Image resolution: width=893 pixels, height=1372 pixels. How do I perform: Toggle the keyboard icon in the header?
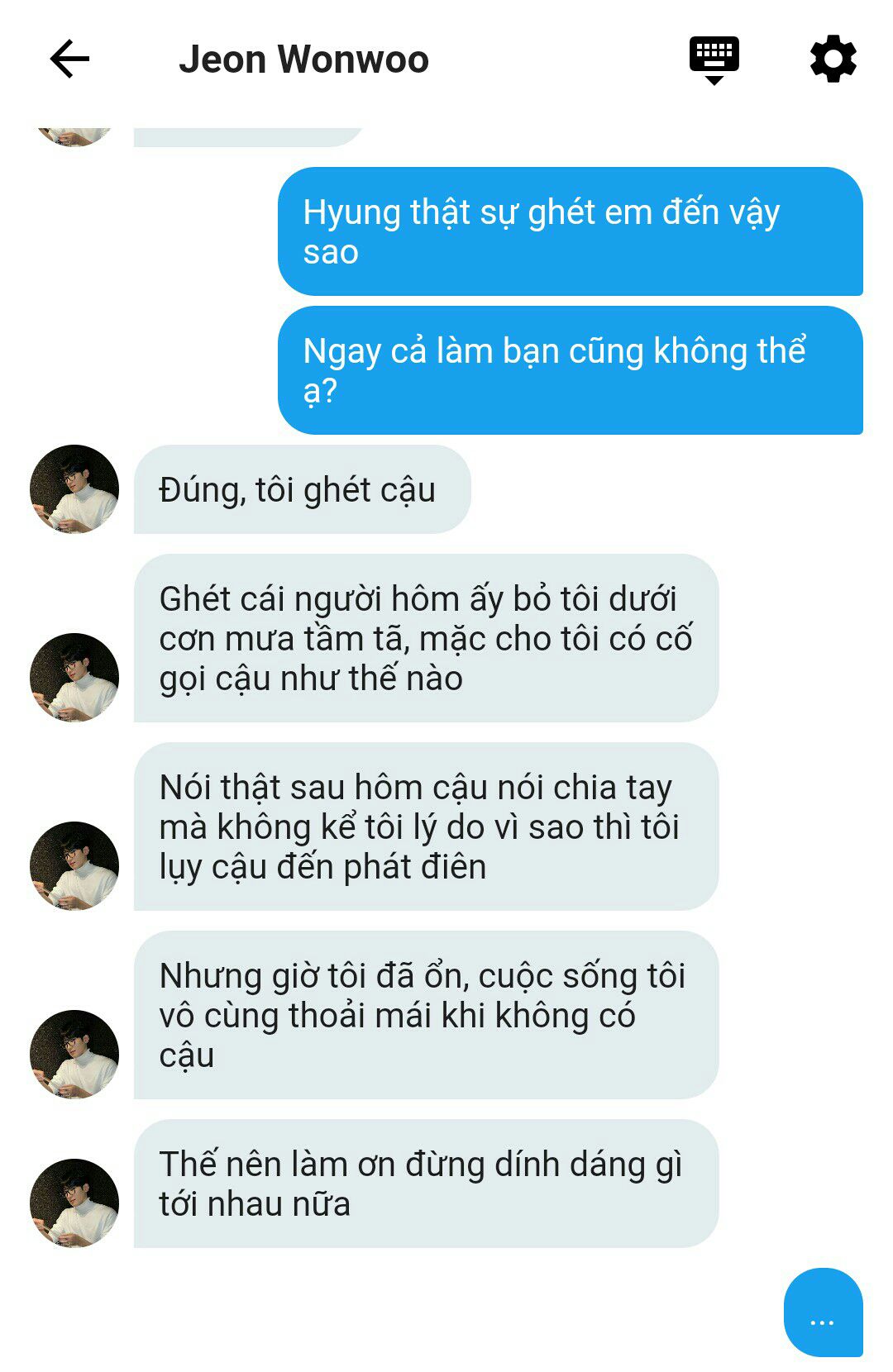[x=714, y=60]
